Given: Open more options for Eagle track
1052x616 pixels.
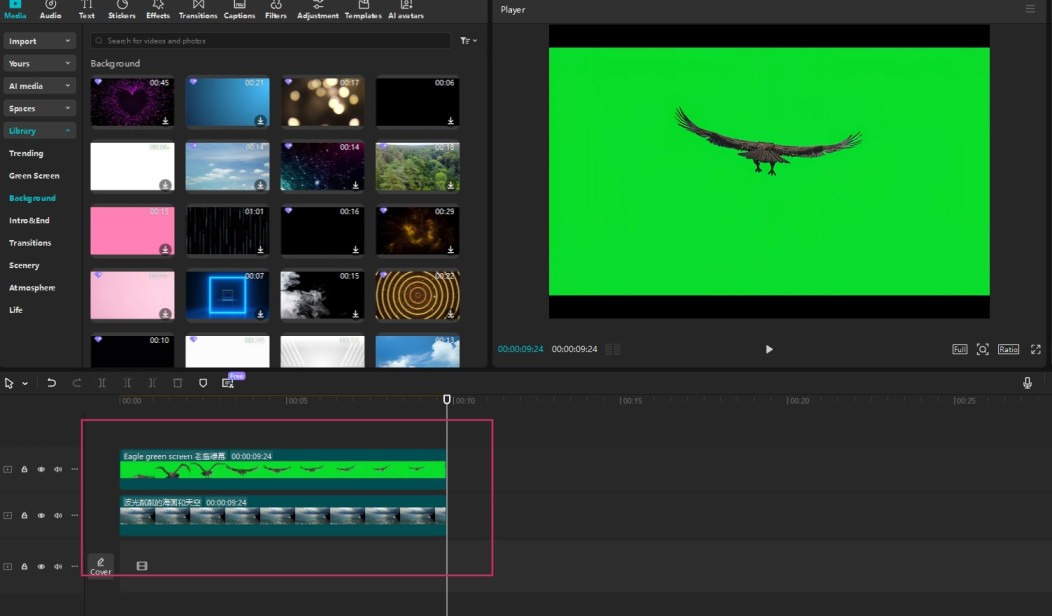Looking at the screenshot, I should tap(74, 469).
